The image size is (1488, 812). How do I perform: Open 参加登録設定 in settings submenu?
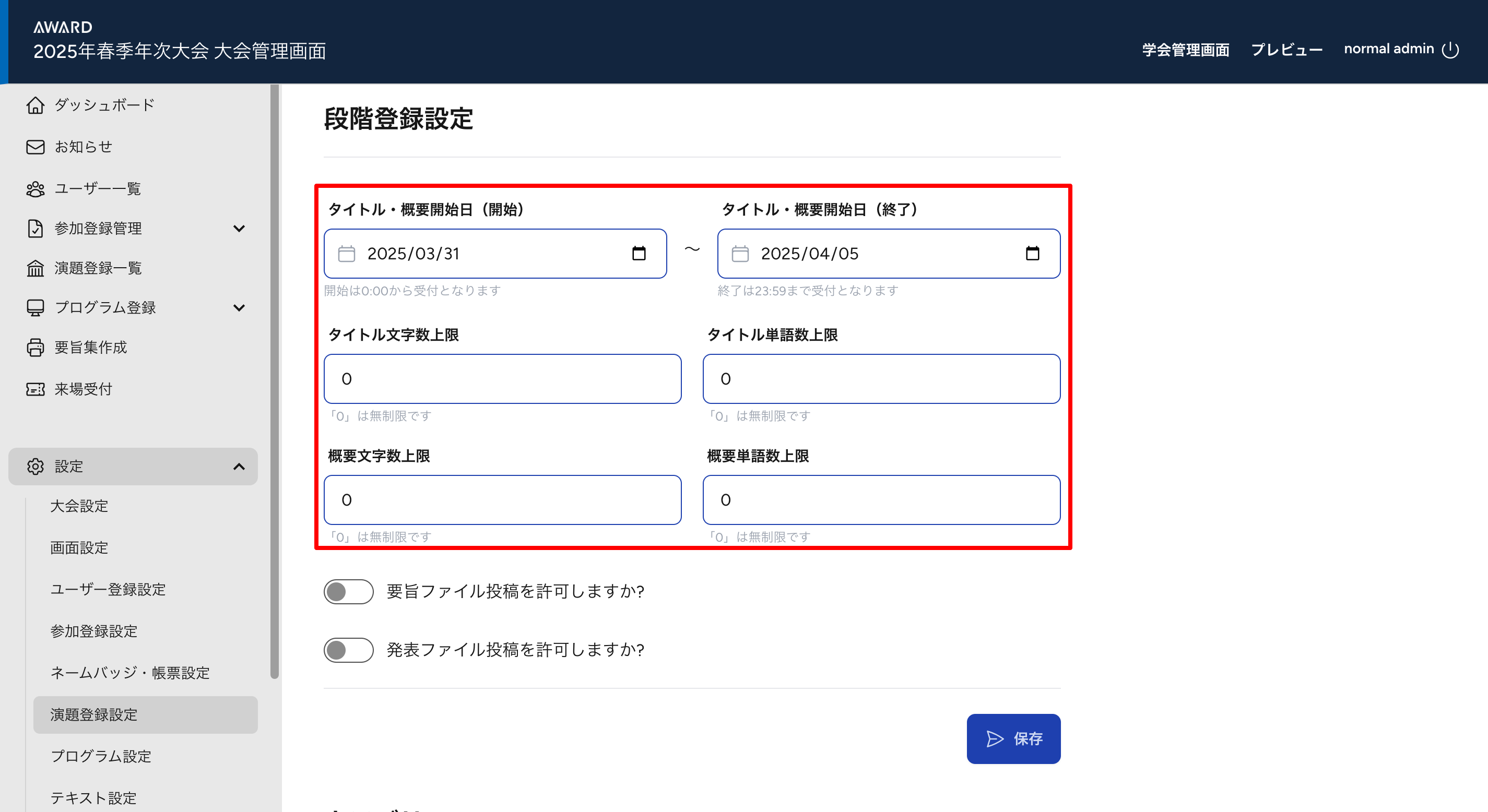click(x=93, y=631)
